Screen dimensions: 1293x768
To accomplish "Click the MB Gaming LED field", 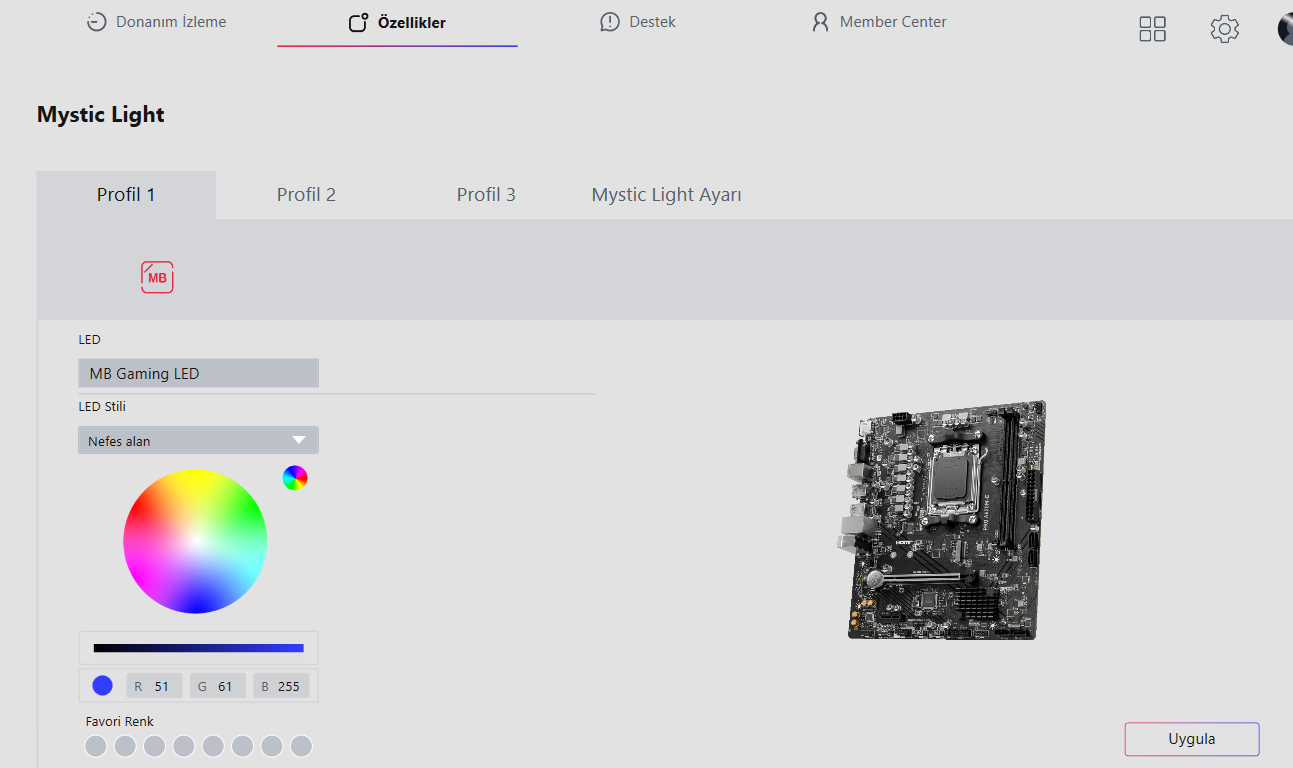I will (x=198, y=373).
